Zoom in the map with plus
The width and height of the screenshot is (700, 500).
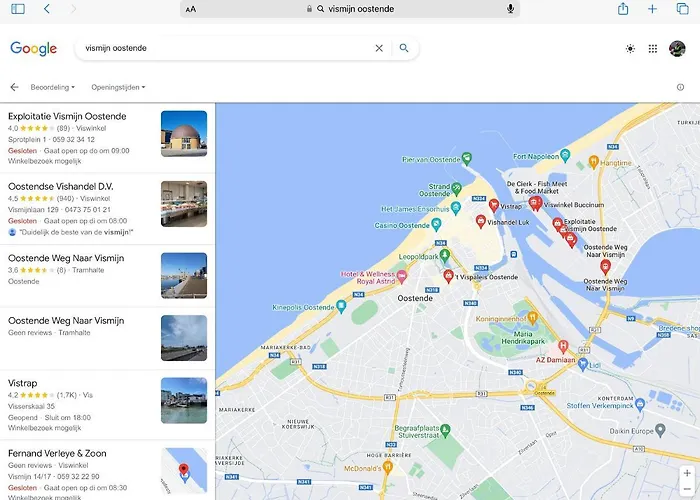[x=687, y=473]
